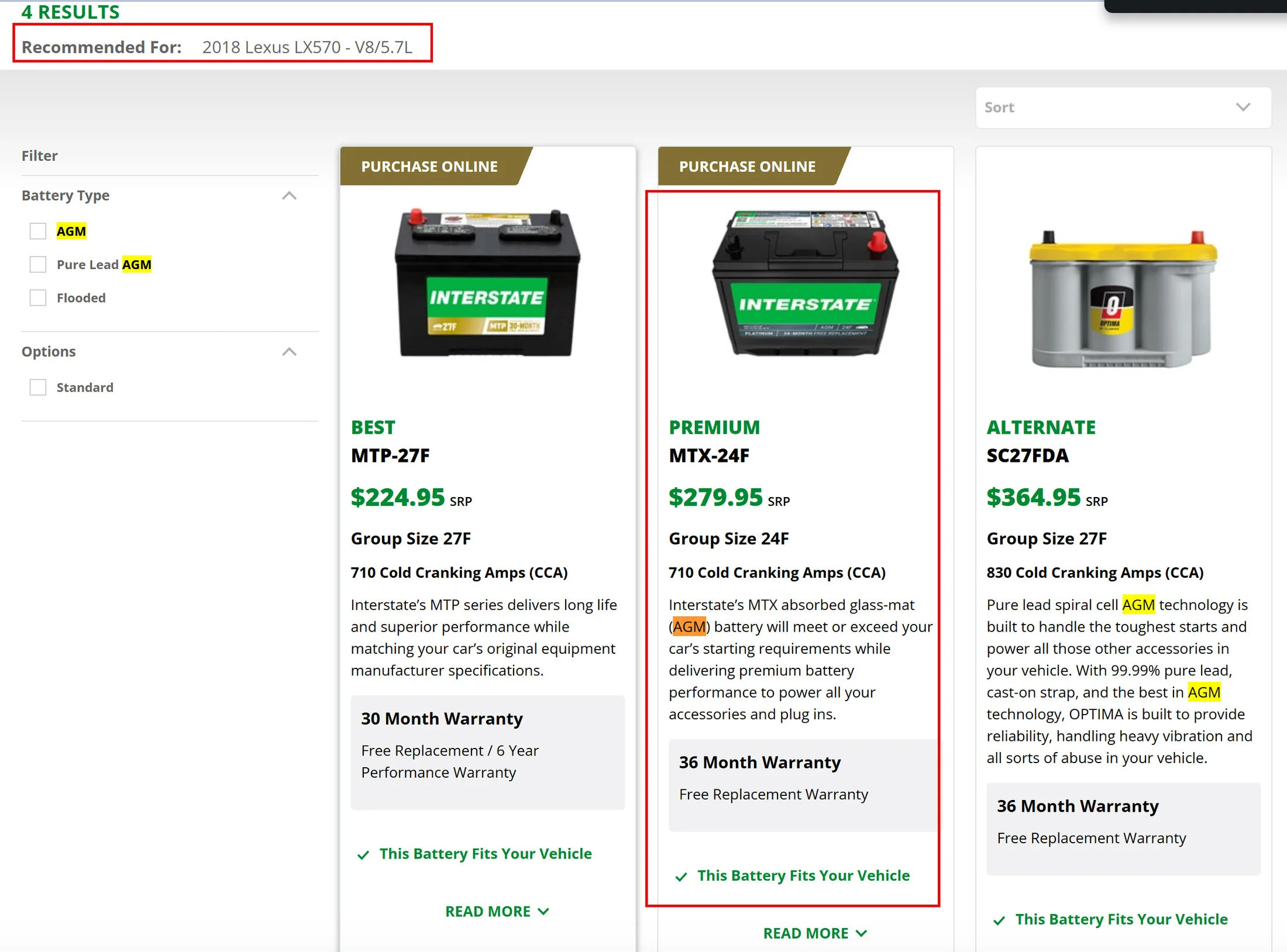The image size is (1287, 952).
Task: Open the MTX-24F battery image
Action: tap(805, 282)
